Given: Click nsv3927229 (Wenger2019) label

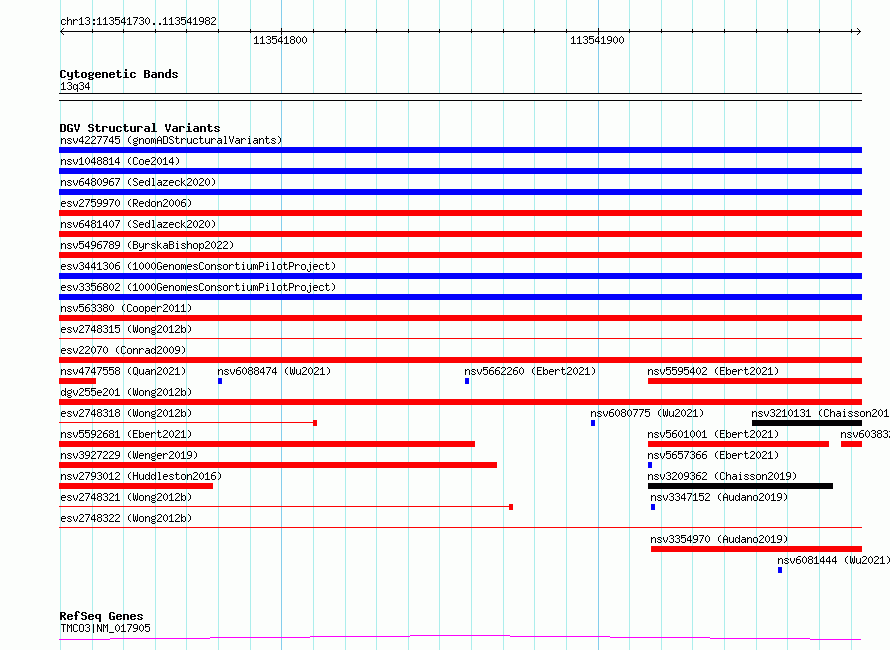Looking at the screenshot, I should pyautogui.click(x=129, y=455).
